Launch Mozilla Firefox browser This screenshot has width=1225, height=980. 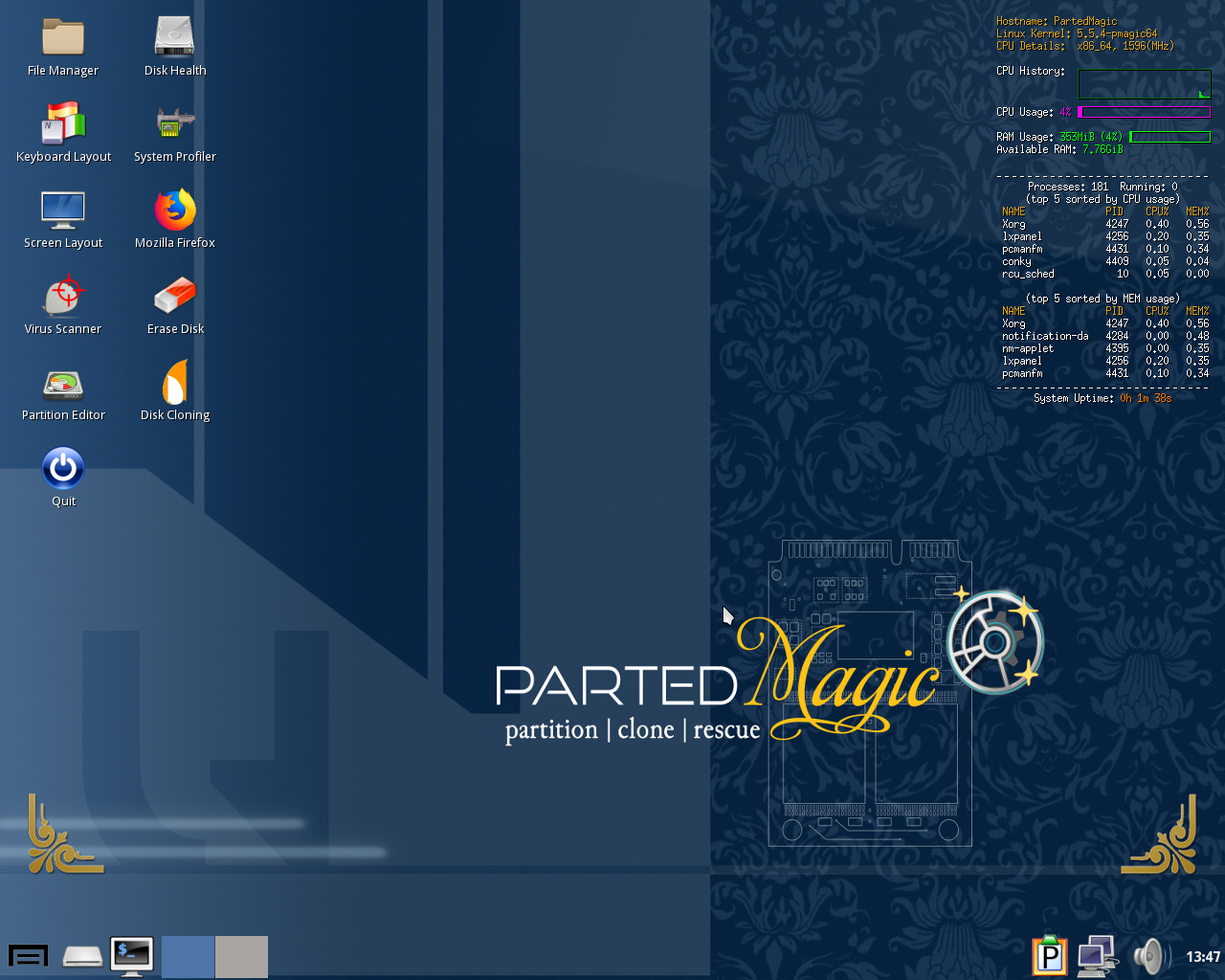(175, 211)
